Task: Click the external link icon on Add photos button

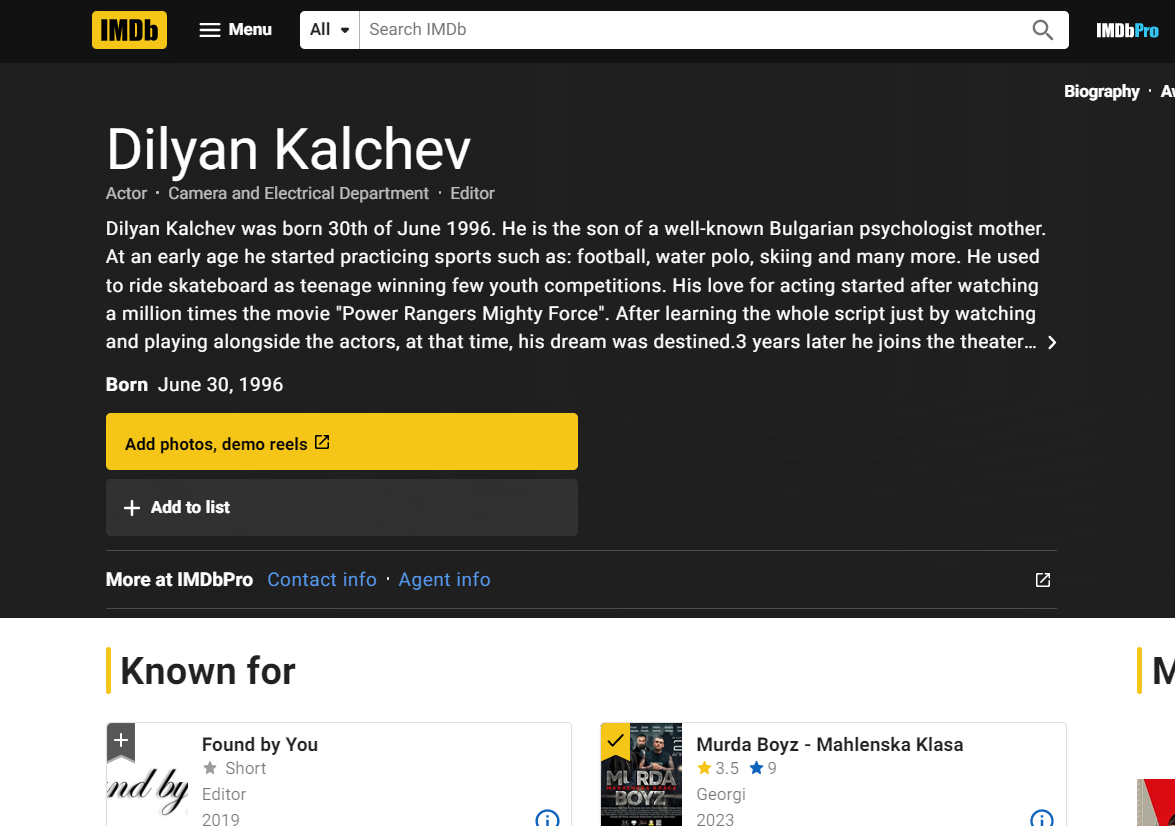Action: [x=322, y=441]
